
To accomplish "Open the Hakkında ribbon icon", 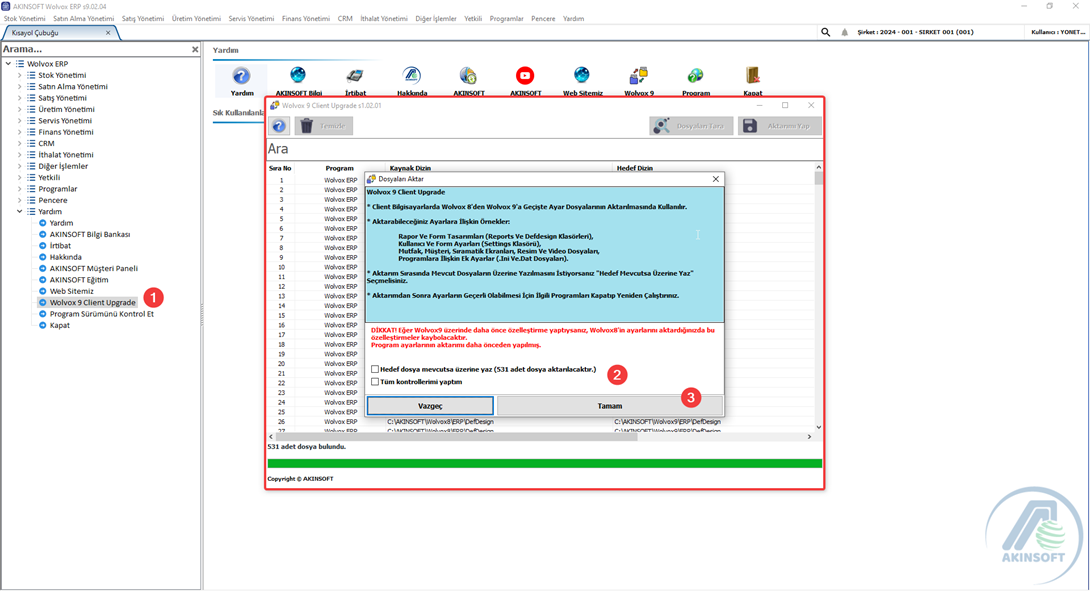I will [412, 81].
